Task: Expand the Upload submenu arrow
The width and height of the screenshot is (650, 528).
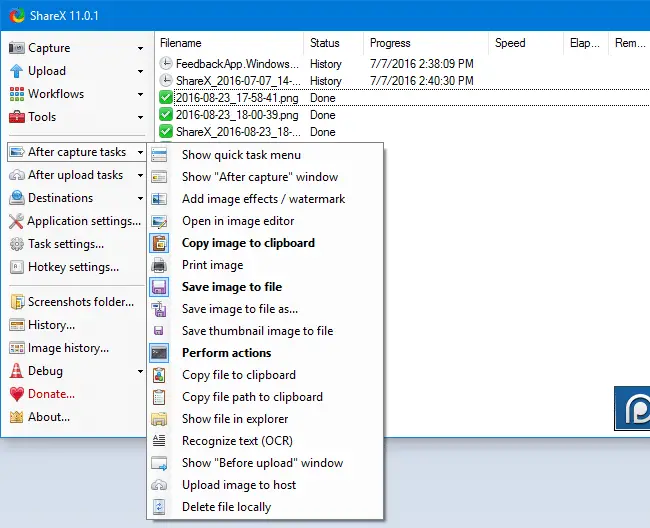Action: (x=141, y=71)
